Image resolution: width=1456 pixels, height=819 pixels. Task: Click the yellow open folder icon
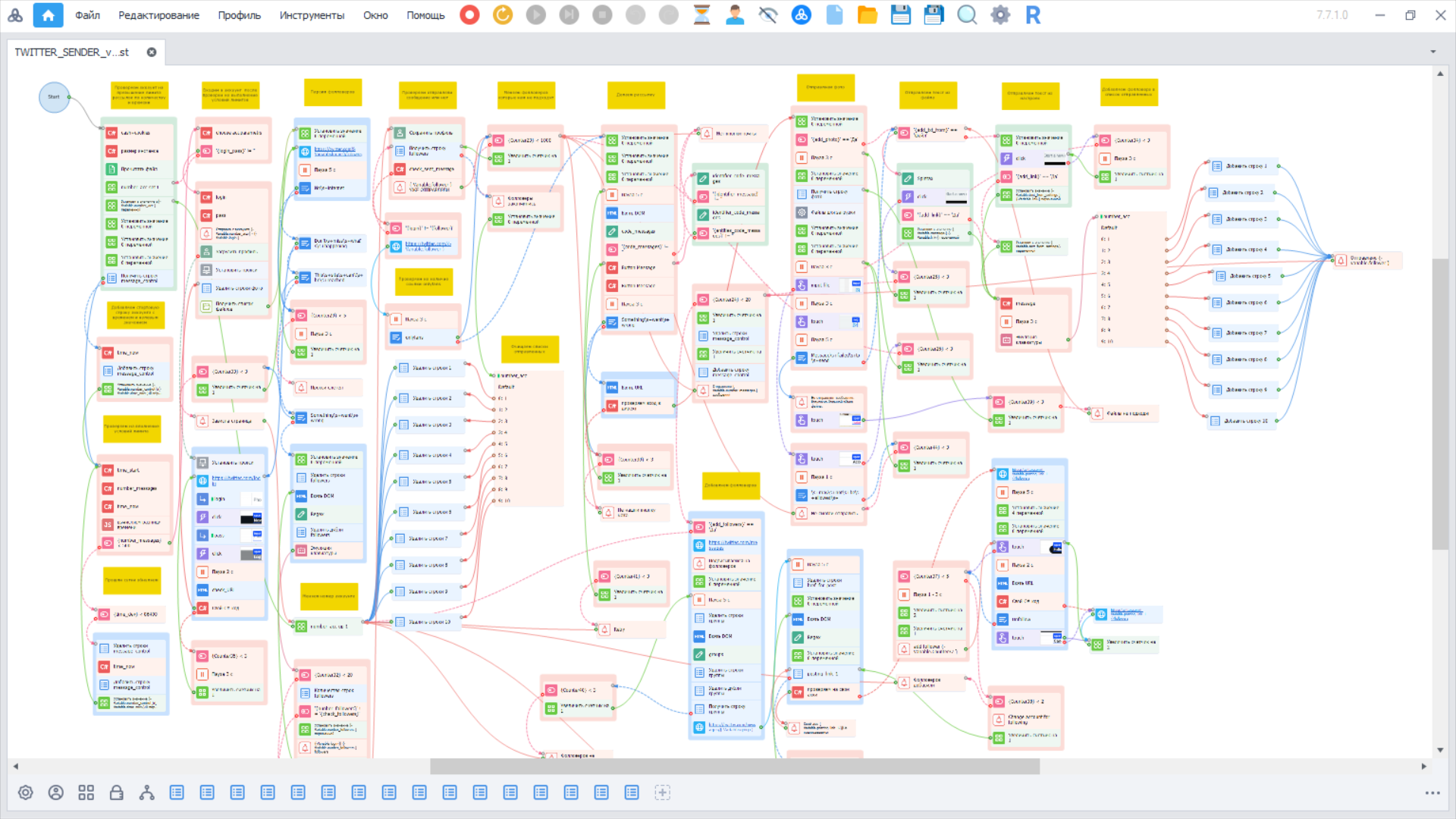(867, 14)
